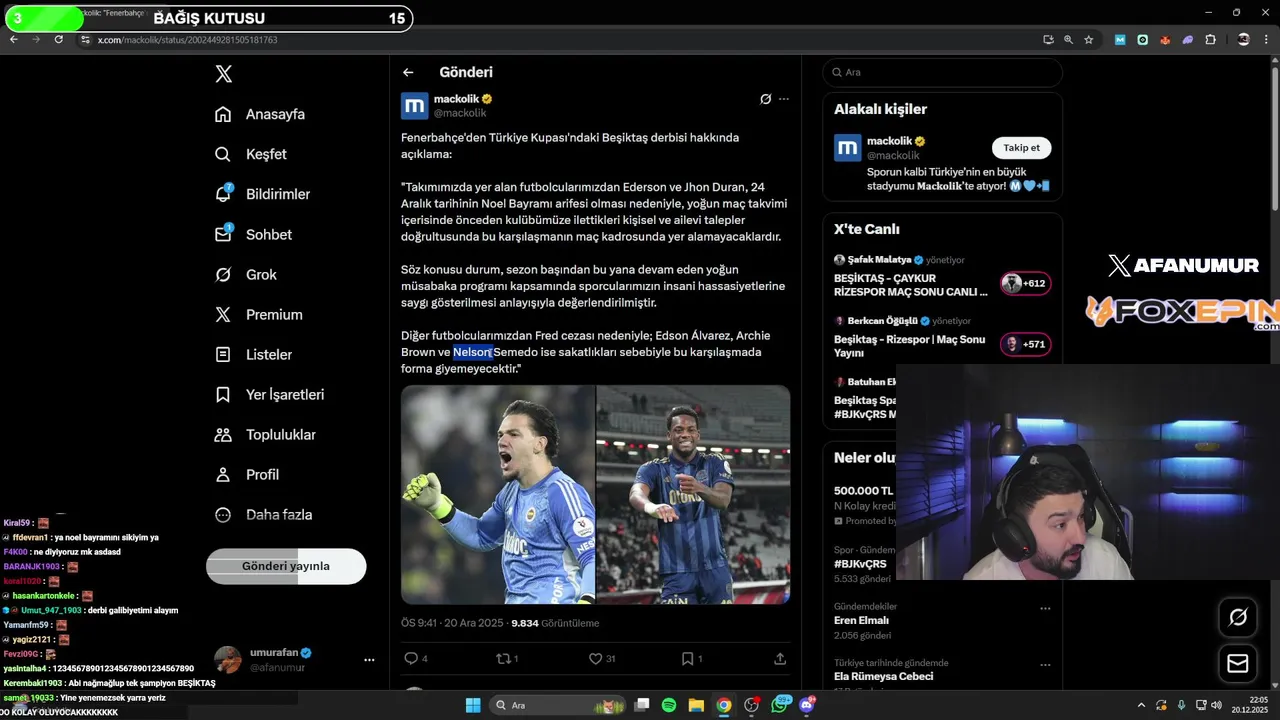Open WhatsApp from the taskbar
Screen dimensions: 1280x720
click(x=780, y=705)
